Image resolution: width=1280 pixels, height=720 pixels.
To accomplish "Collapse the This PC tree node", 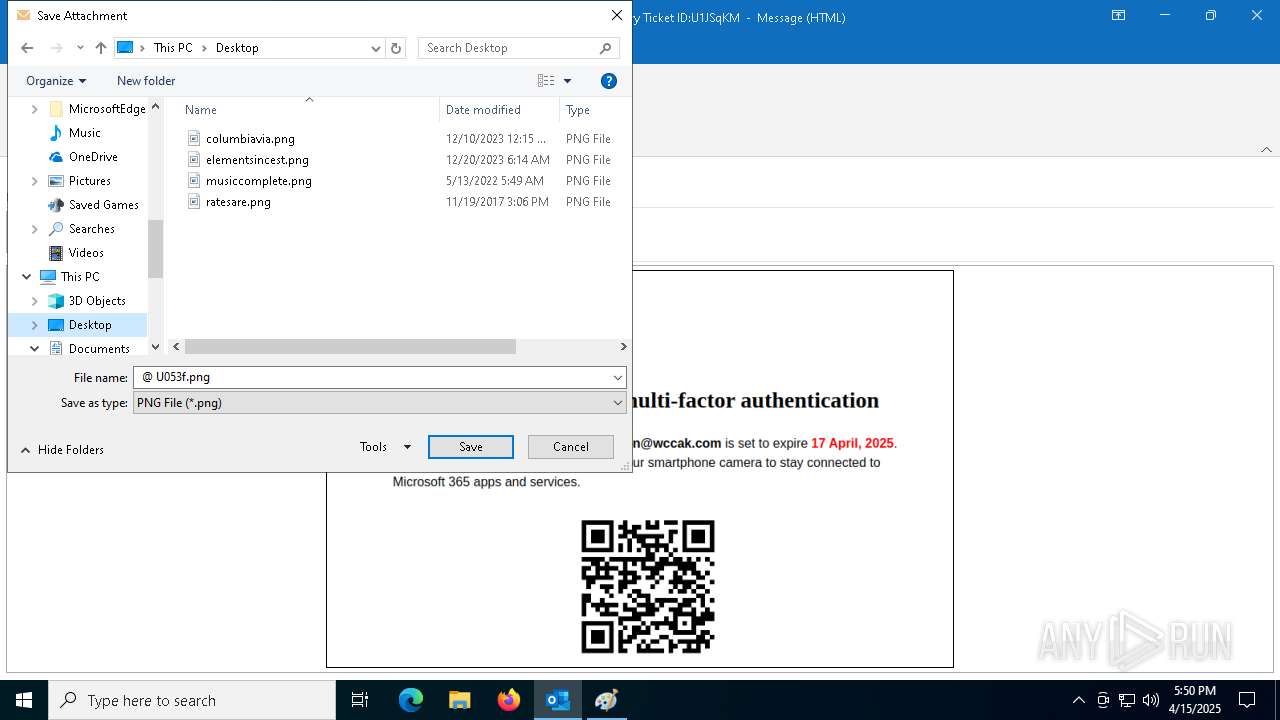I will coord(27,277).
